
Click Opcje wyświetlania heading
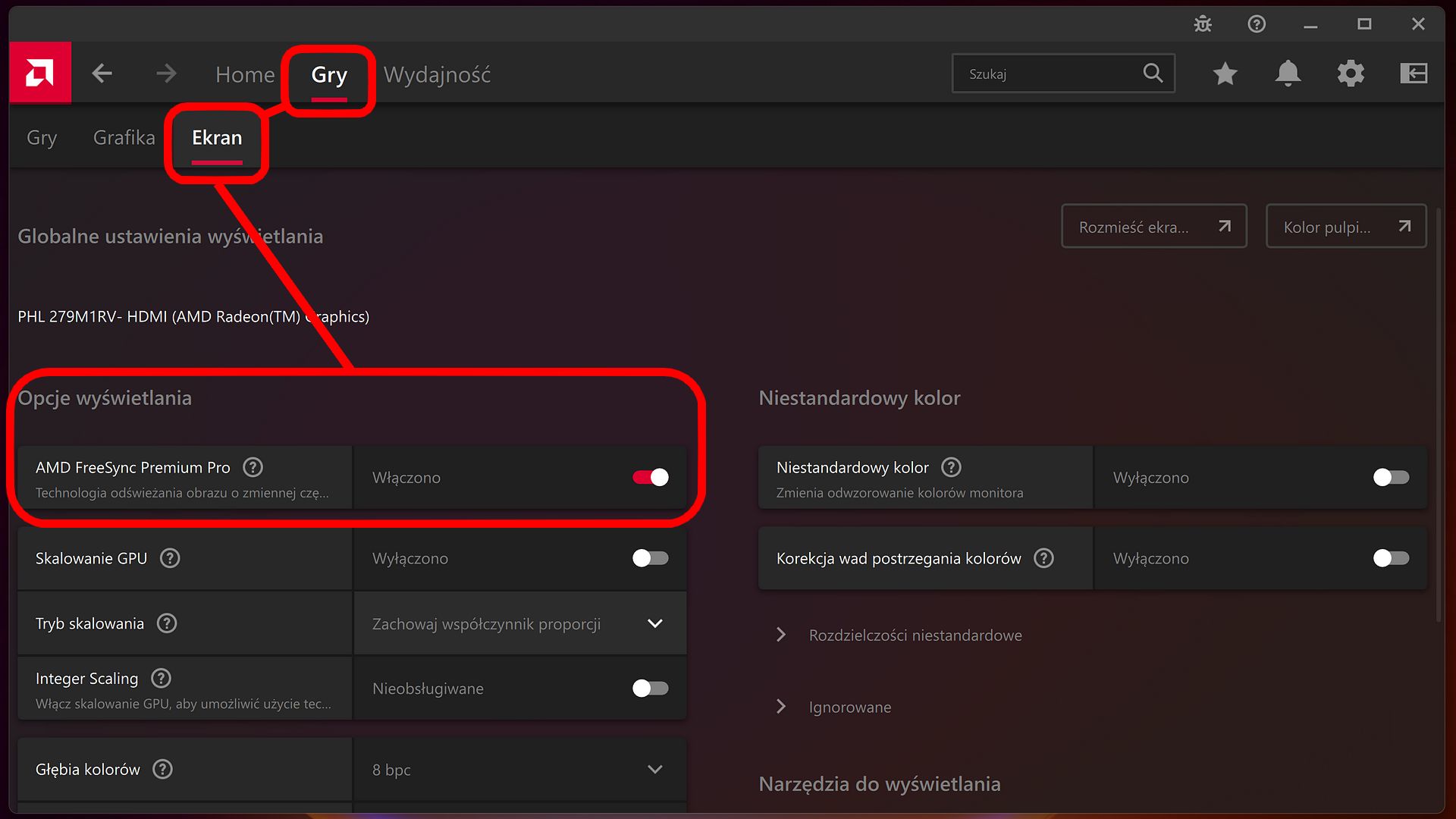click(x=105, y=398)
